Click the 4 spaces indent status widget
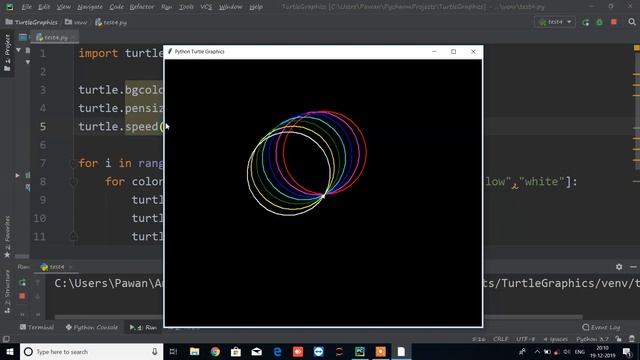This screenshot has width=640, height=360. click(x=556, y=339)
